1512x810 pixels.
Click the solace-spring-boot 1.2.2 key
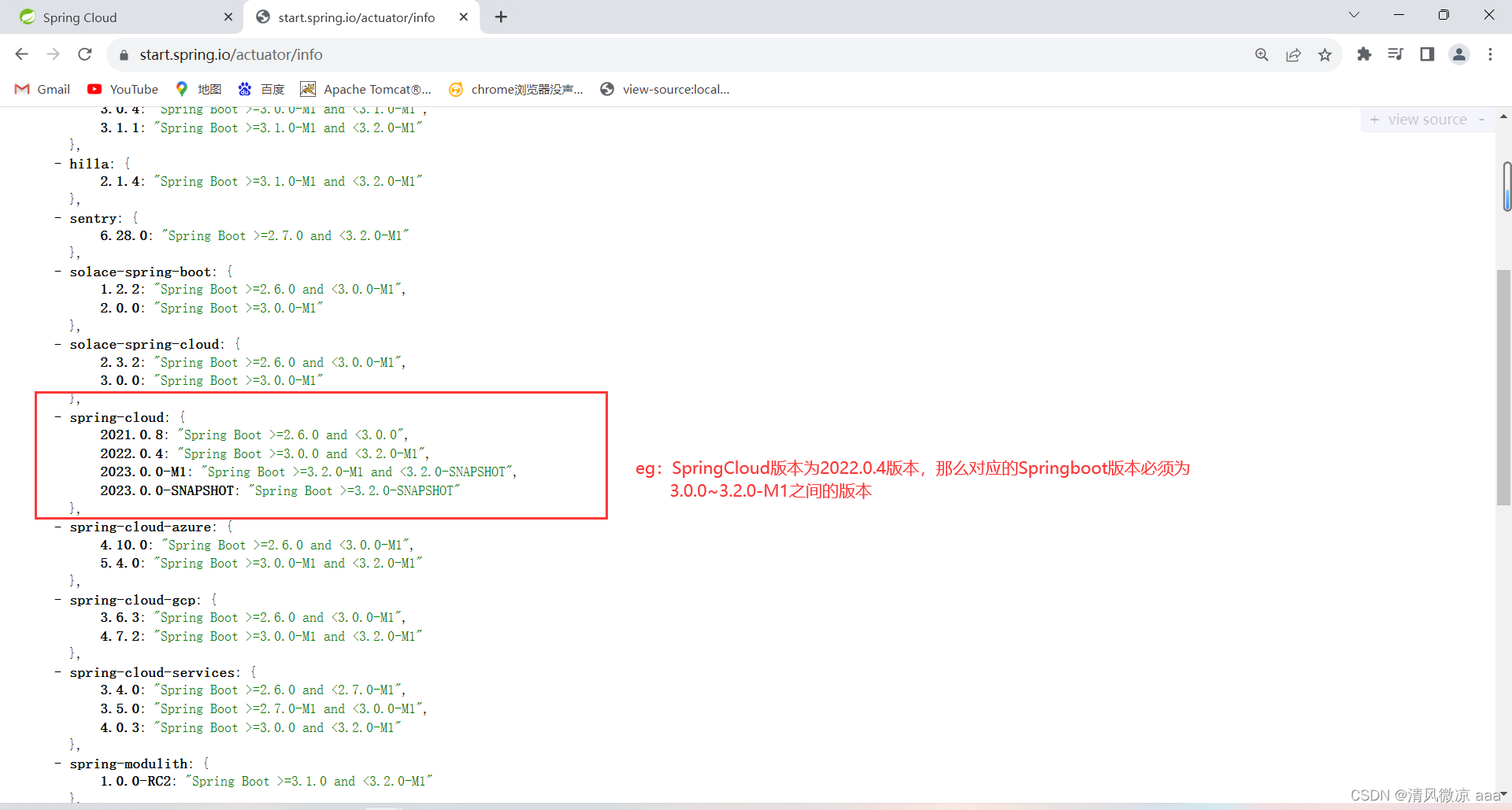(120, 289)
